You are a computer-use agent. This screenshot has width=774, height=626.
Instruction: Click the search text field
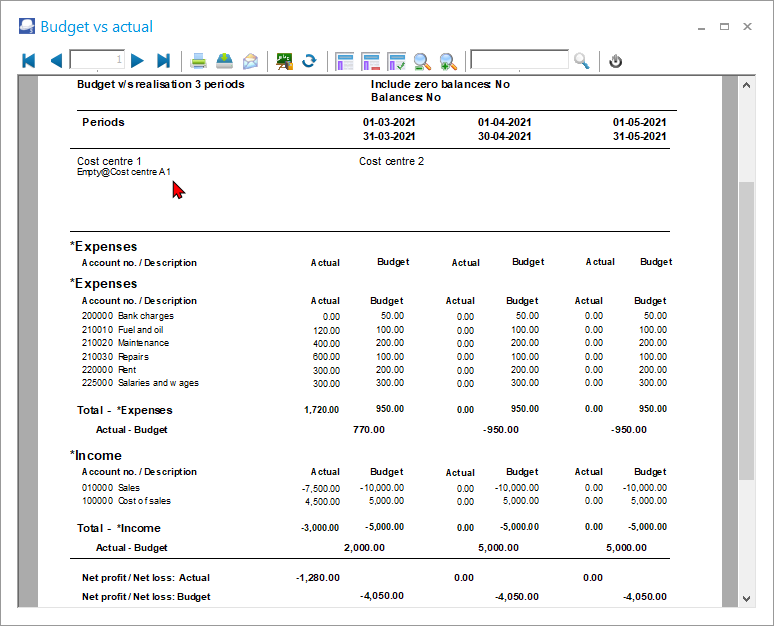point(519,61)
